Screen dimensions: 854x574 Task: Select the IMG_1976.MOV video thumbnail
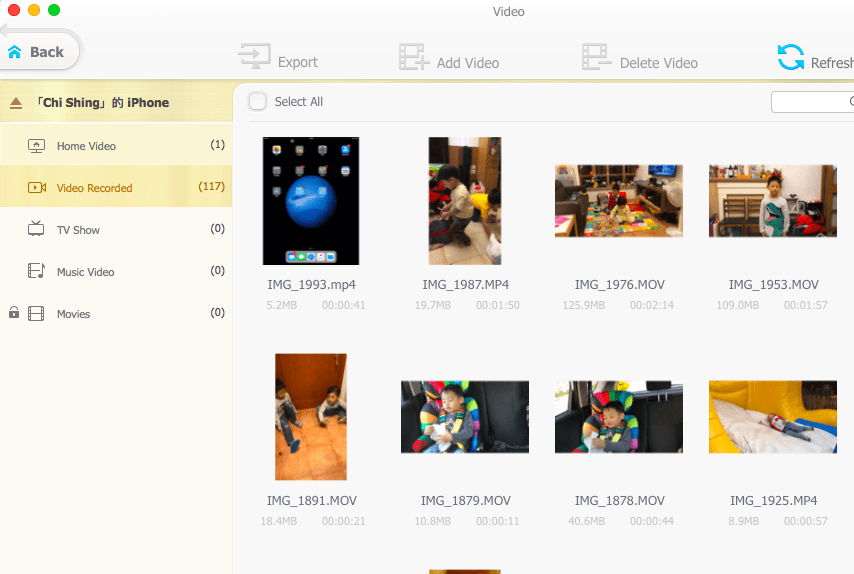[x=619, y=201]
